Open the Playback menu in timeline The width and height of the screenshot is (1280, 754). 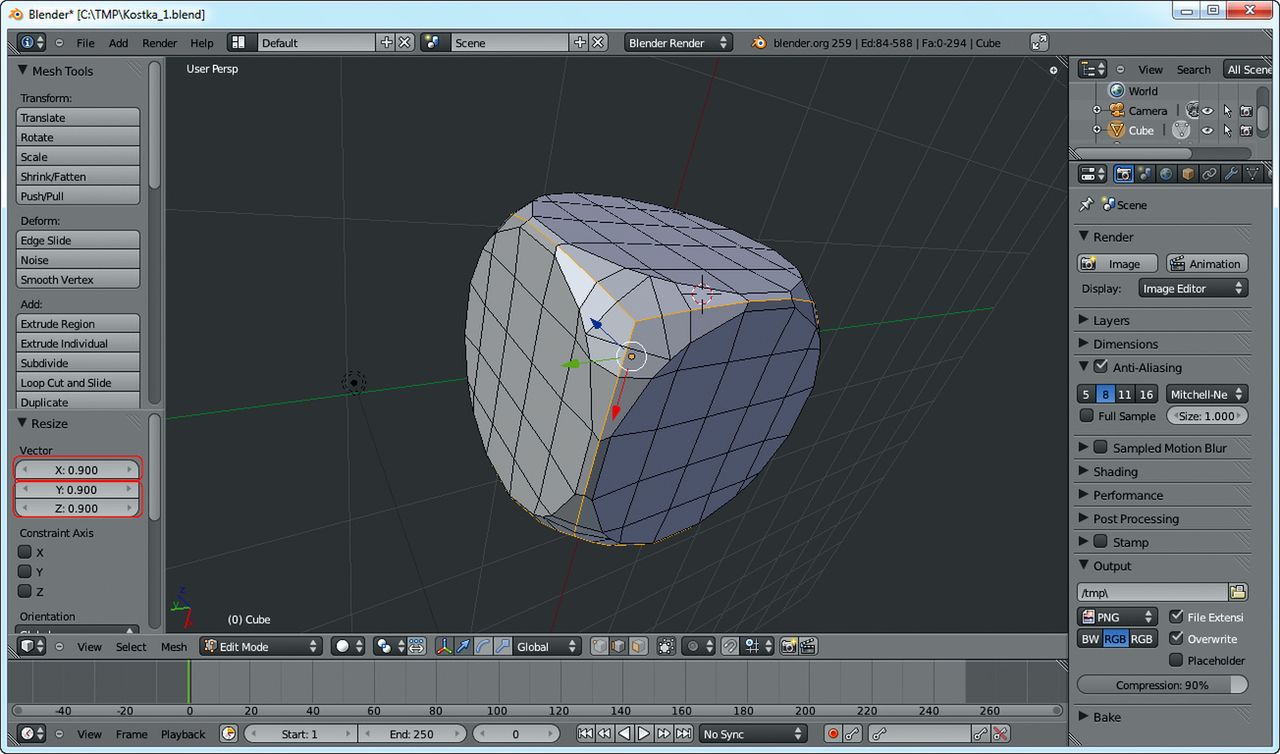[183, 734]
